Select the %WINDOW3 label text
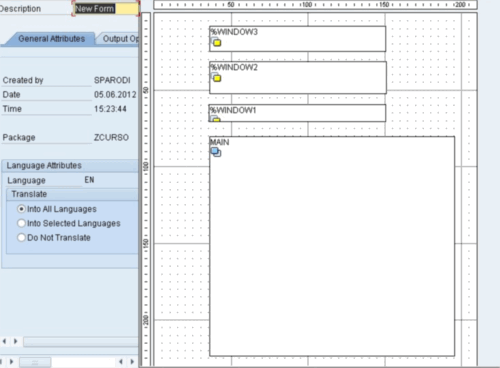This screenshot has height=368, width=500. (x=234, y=32)
